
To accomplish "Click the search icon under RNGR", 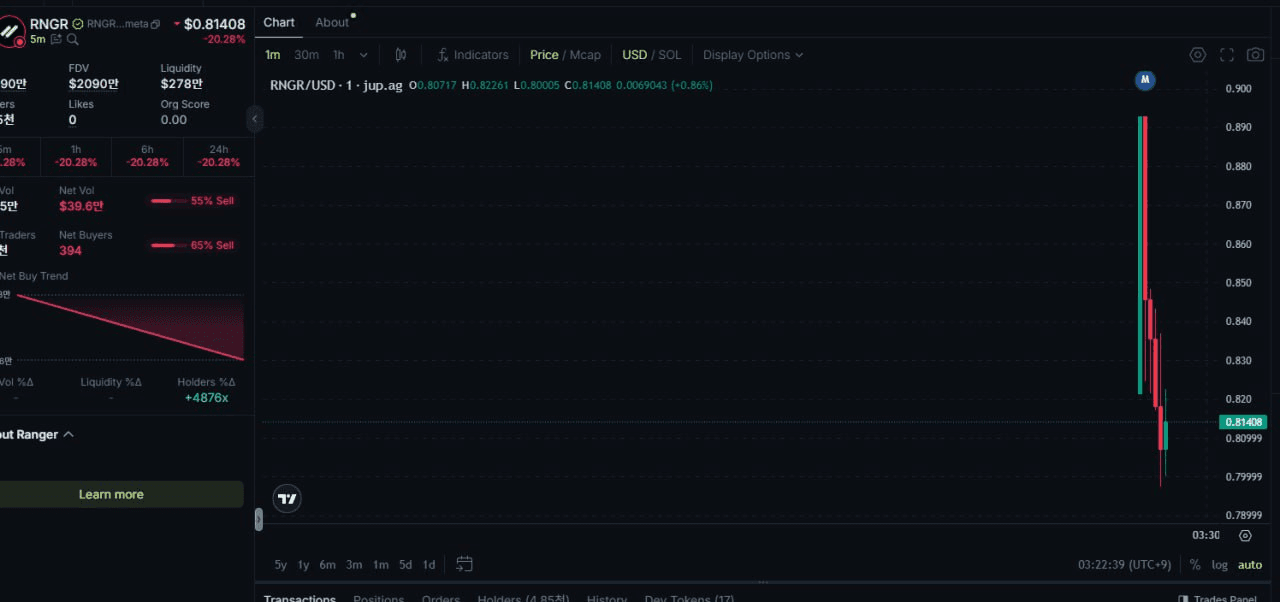I will [72, 39].
